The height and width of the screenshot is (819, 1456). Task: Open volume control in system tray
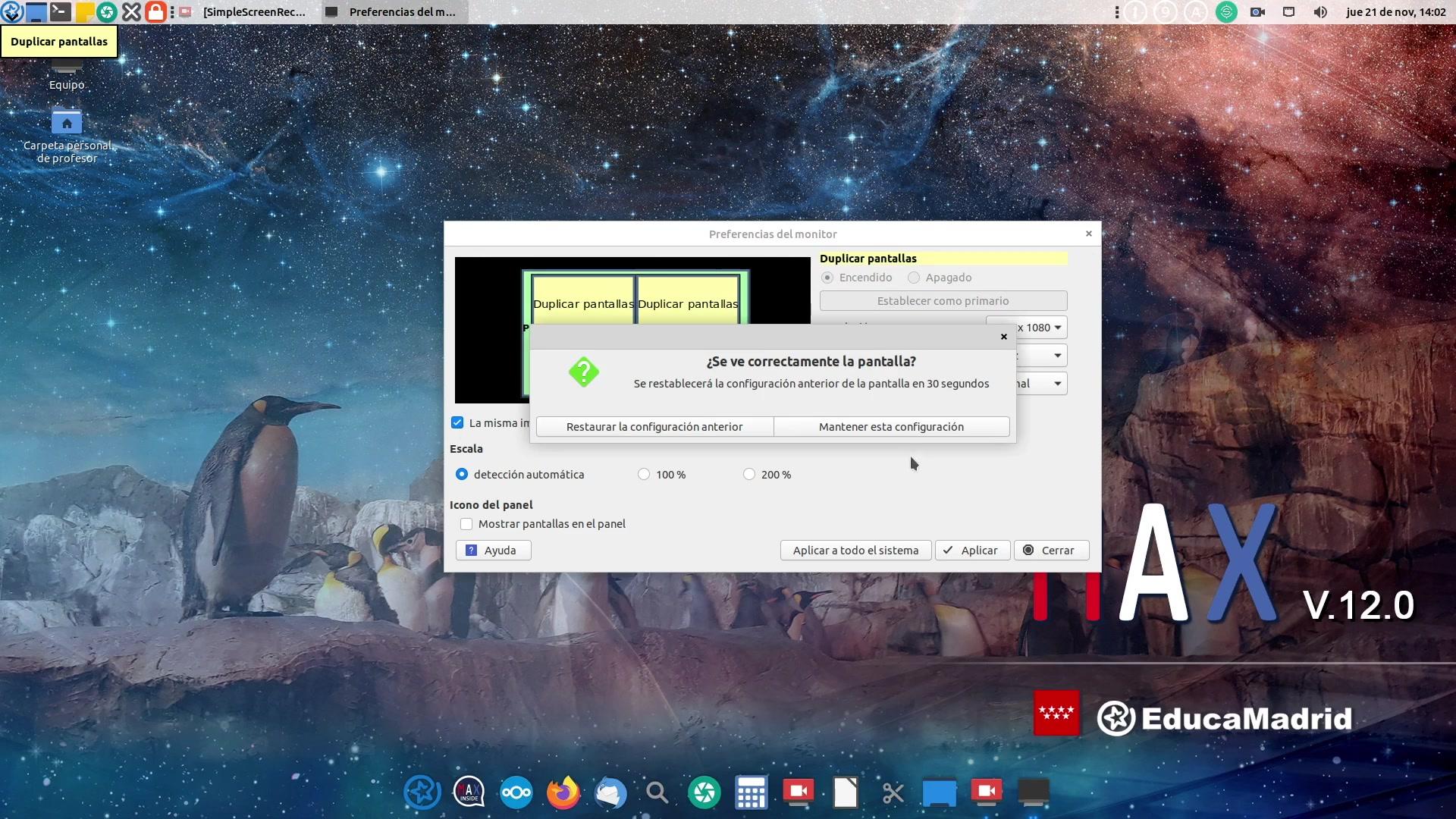point(1320,11)
